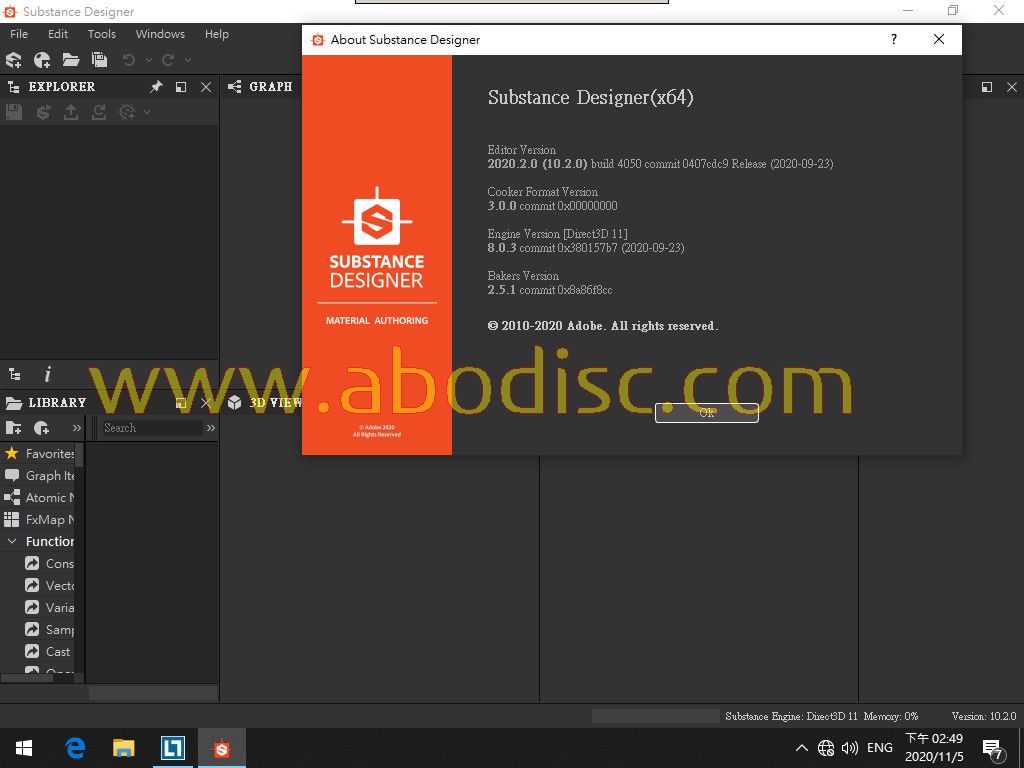Click the Save All toolbar icon
This screenshot has height=768, width=1024.
click(x=100, y=60)
